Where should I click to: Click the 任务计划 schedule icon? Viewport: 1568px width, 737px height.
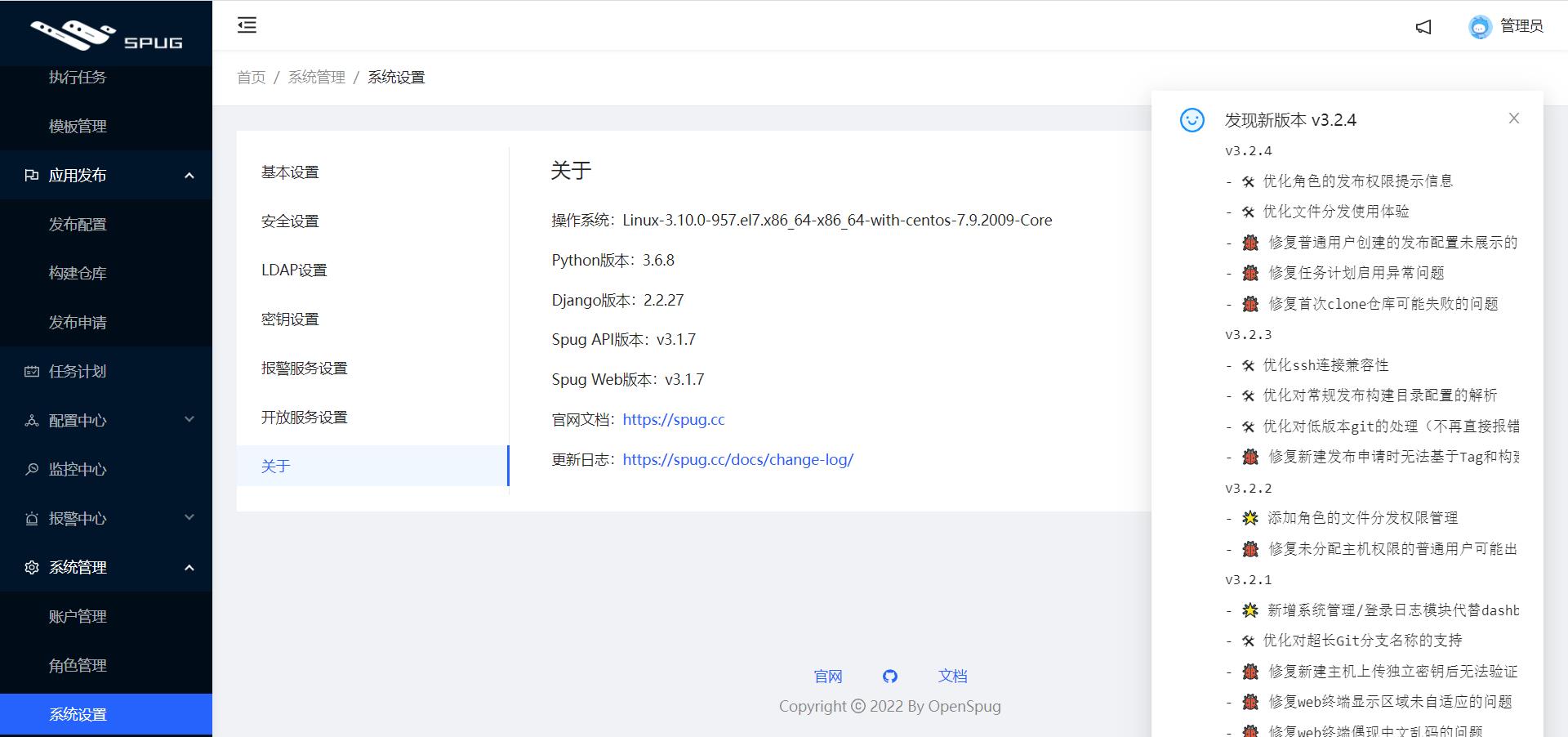click(x=32, y=371)
